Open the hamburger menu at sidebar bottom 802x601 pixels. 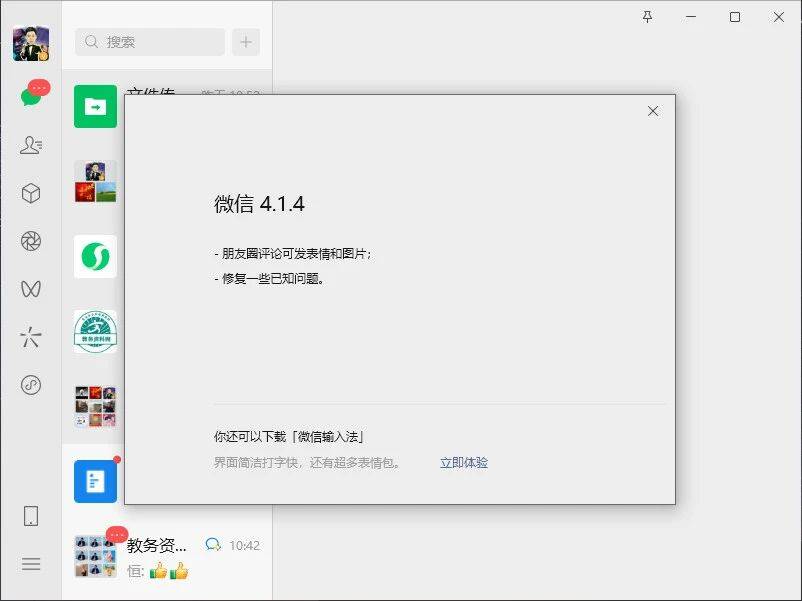[30, 565]
